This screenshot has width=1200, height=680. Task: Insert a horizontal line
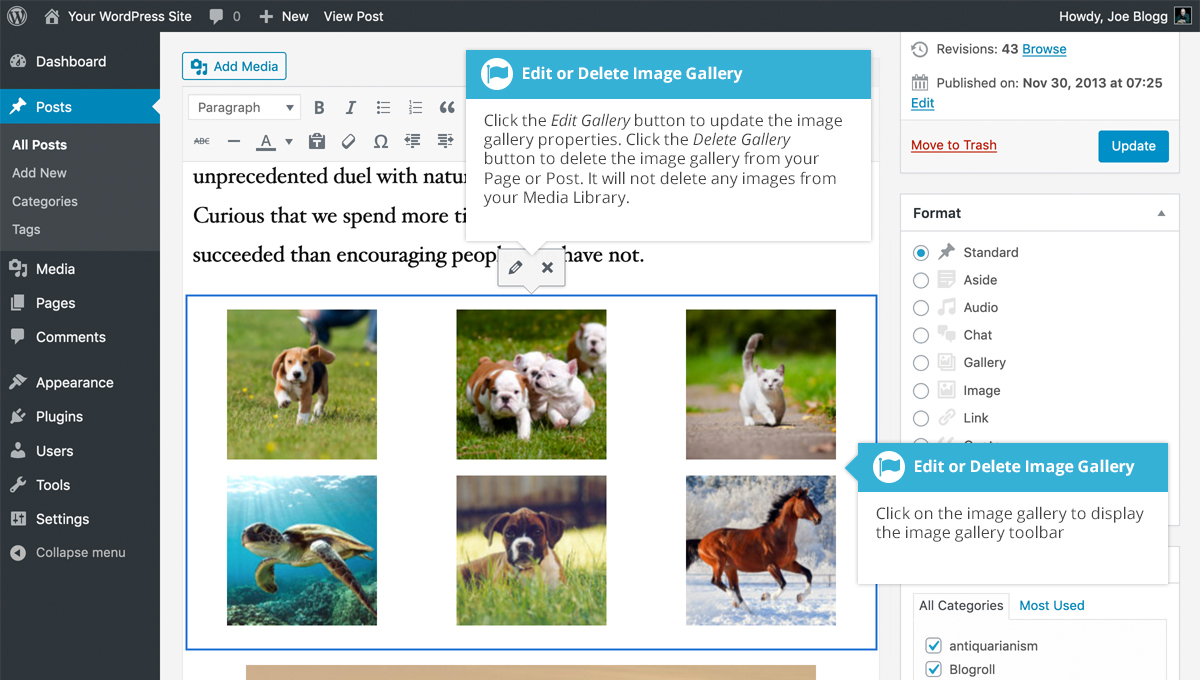click(x=233, y=140)
